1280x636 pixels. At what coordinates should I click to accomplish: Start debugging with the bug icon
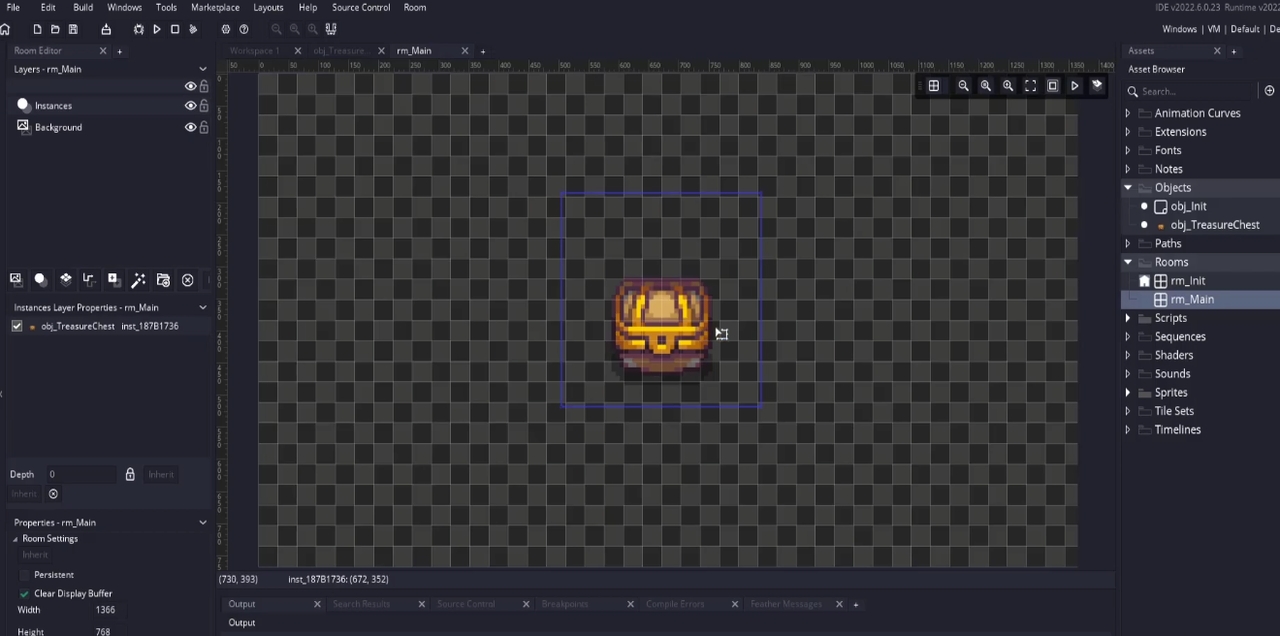[138, 29]
